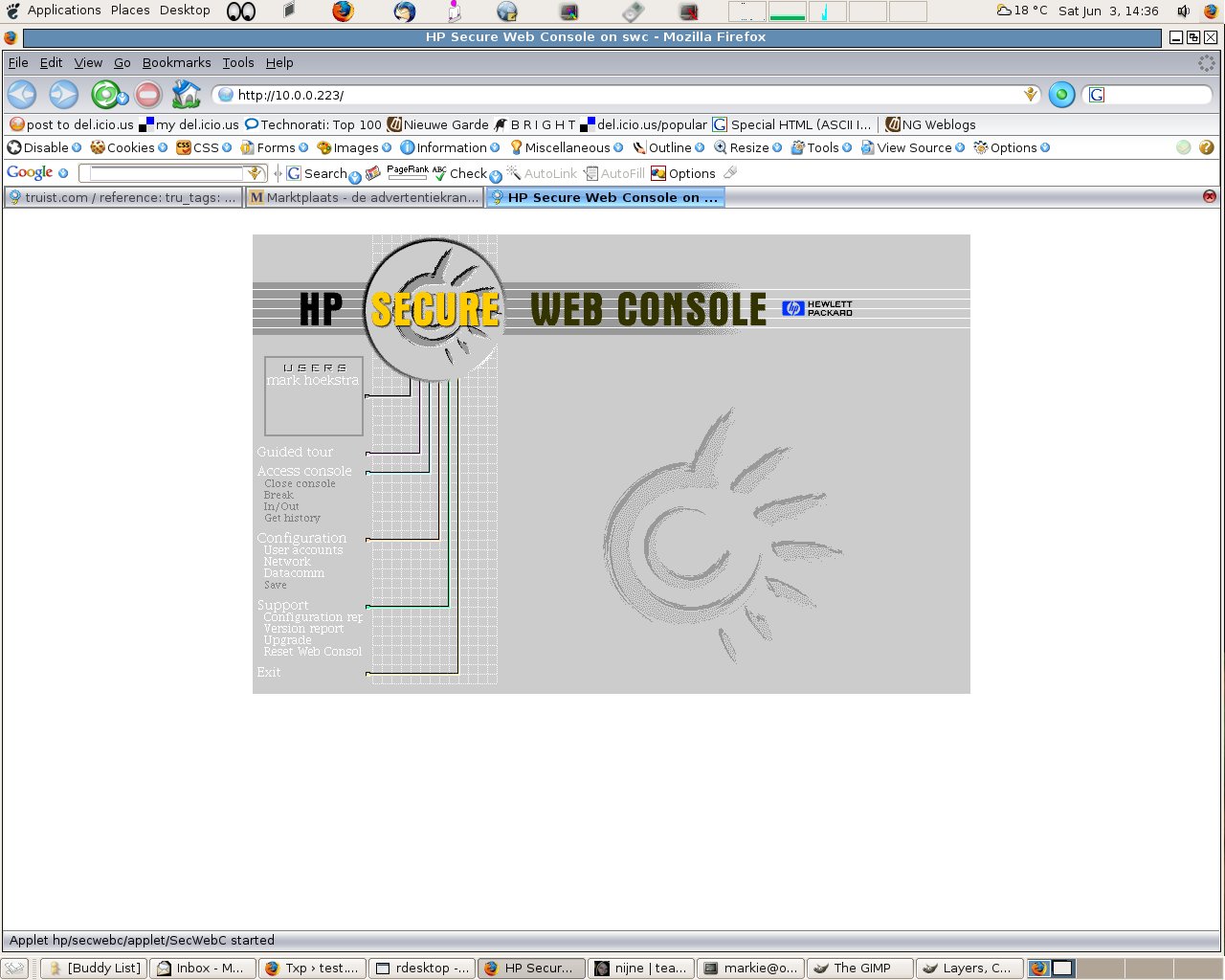This screenshot has height=980, width=1225.
Task: Click 'Exit' in the applet menu
Action: [x=269, y=672]
